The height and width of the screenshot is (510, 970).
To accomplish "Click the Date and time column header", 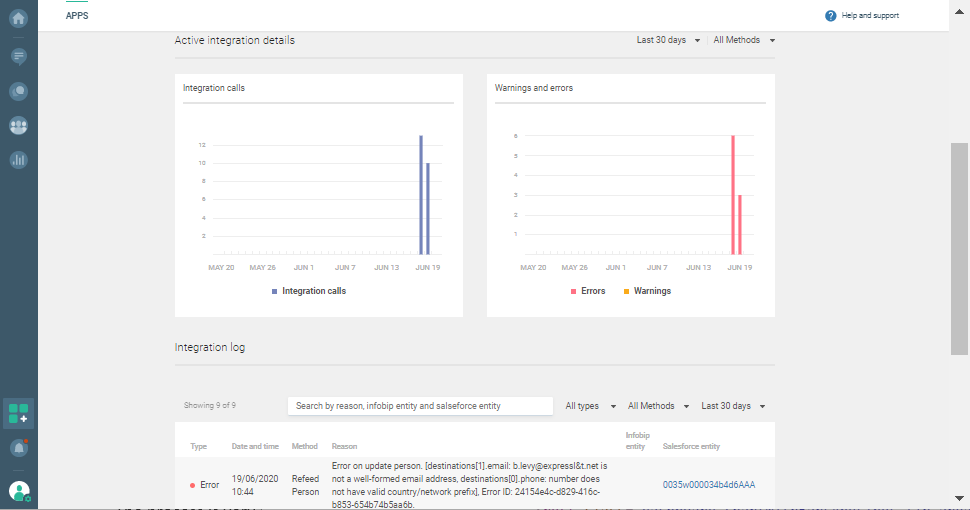I will click(x=255, y=446).
